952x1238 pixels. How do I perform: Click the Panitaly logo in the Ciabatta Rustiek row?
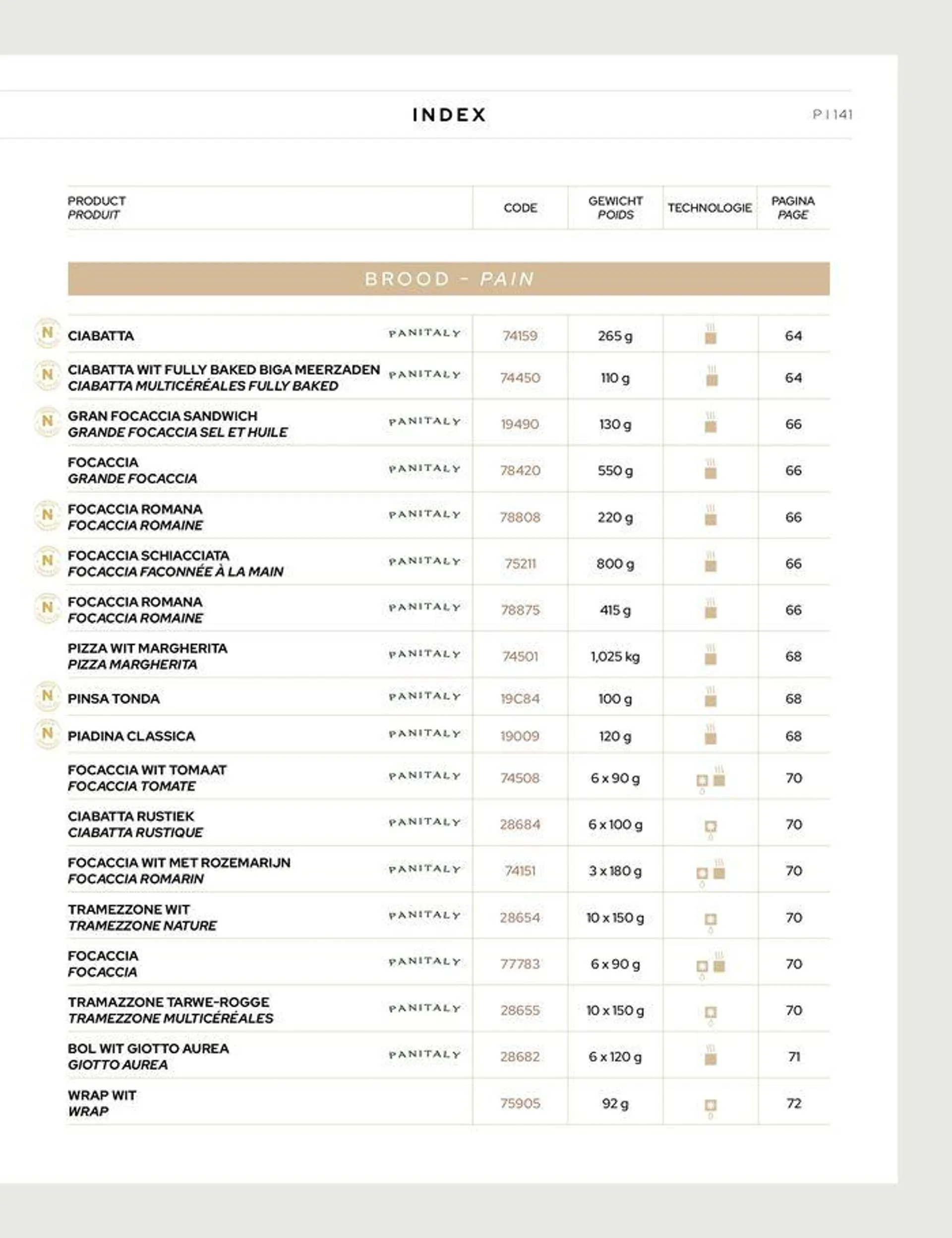click(424, 822)
